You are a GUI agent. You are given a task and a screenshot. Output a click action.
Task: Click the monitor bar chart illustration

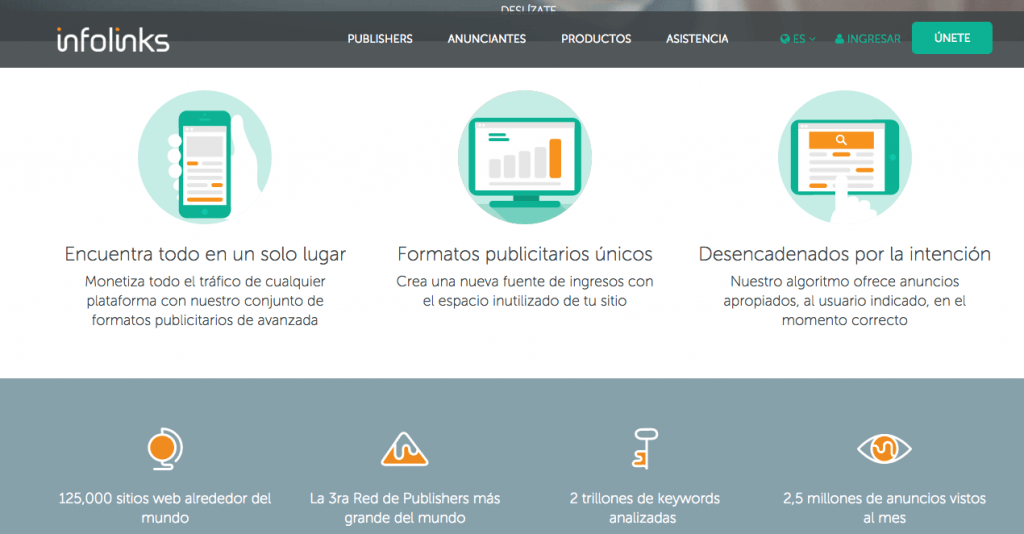[x=525, y=157]
